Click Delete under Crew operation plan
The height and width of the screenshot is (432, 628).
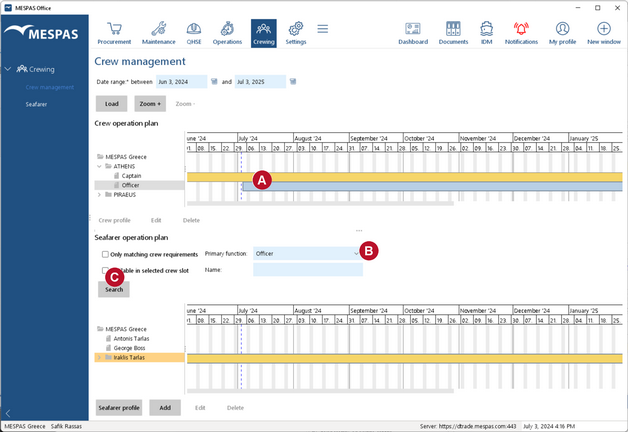pyautogui.click(x=191, y=220)
